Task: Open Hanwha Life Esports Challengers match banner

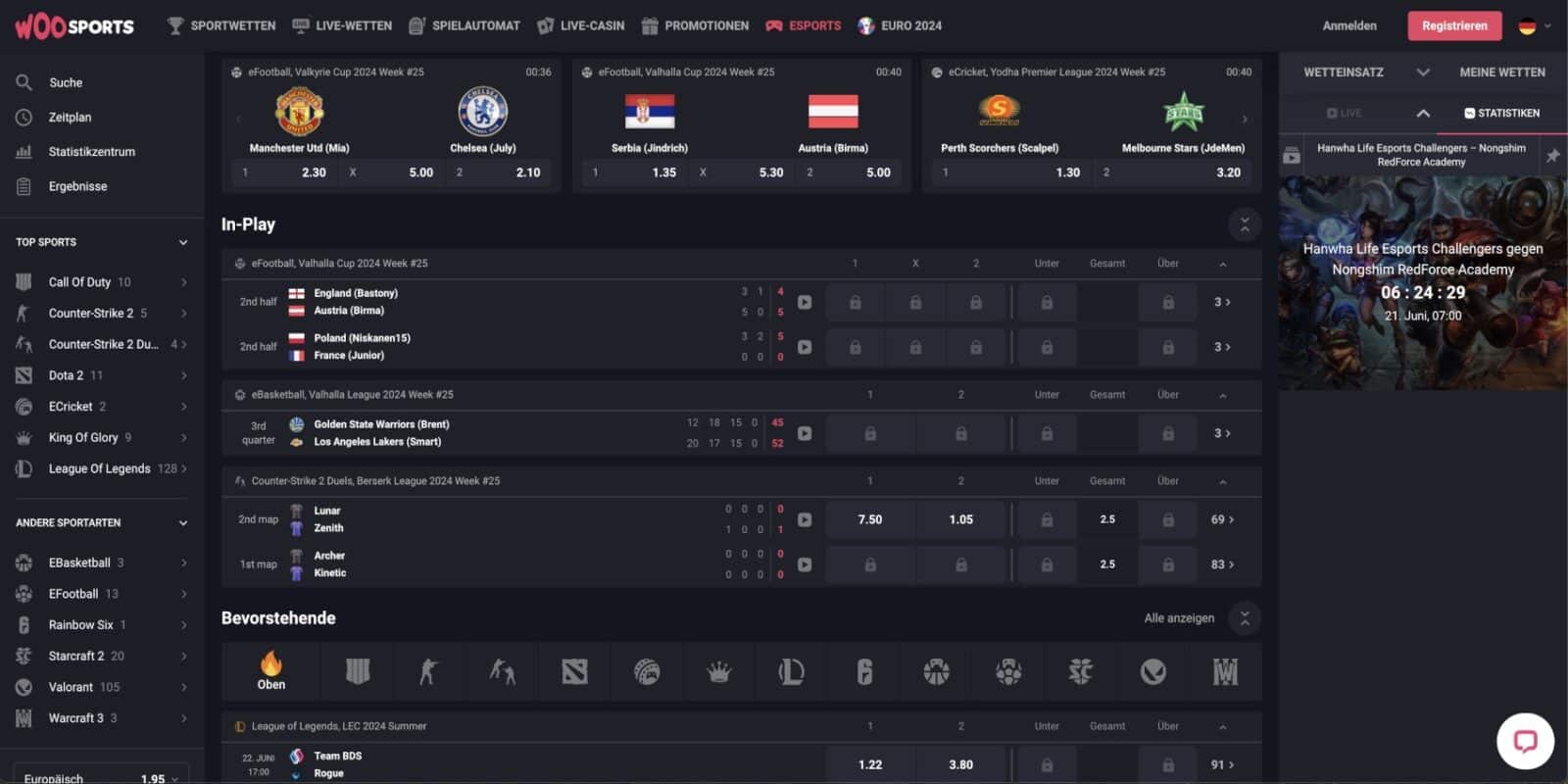Action: pyautogui.click(x=1423, y=283)
